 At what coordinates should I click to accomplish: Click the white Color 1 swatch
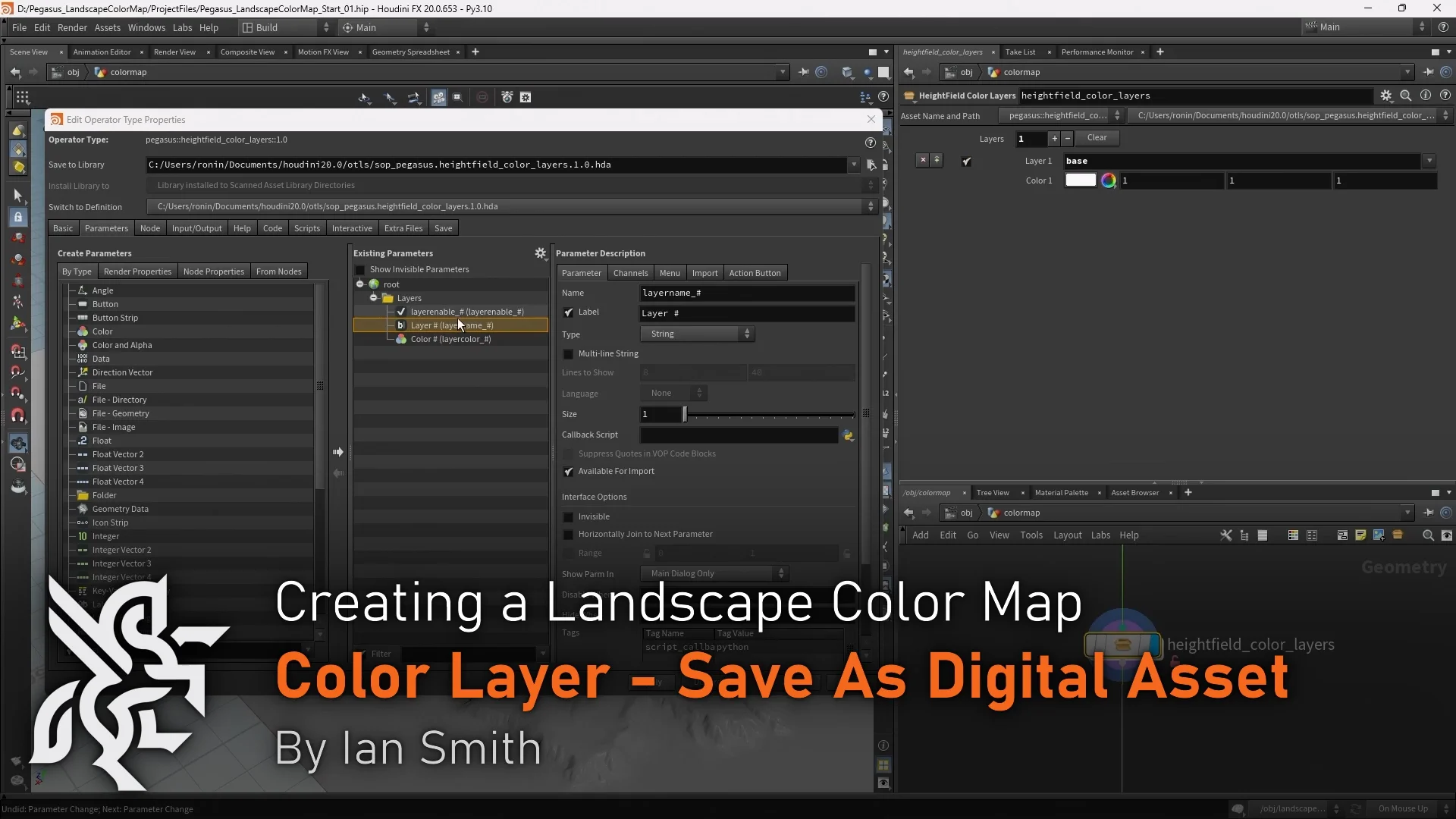point(1080,180)
